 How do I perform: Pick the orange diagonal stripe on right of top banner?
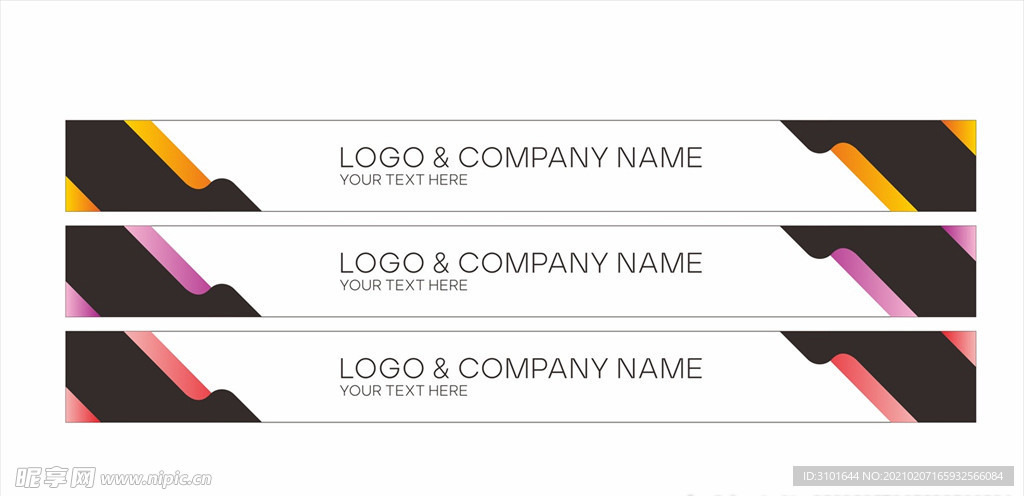[874, 177]
